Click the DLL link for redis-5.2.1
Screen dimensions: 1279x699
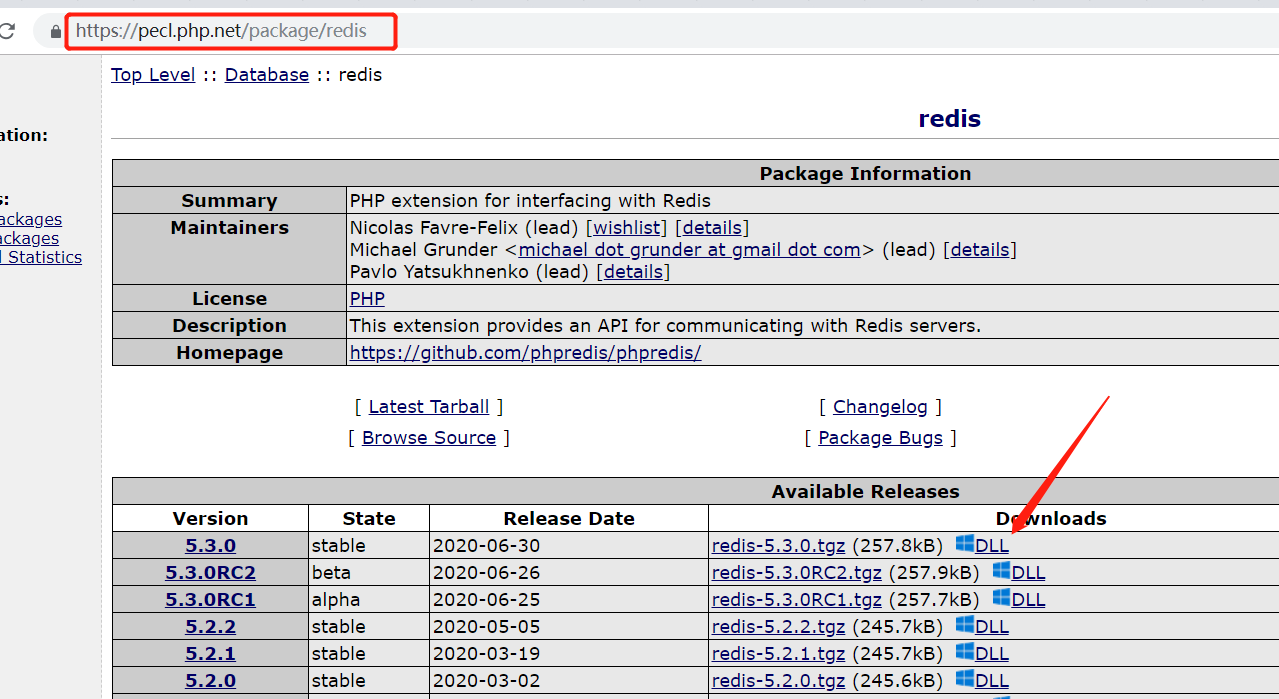[x=992, y=654]
